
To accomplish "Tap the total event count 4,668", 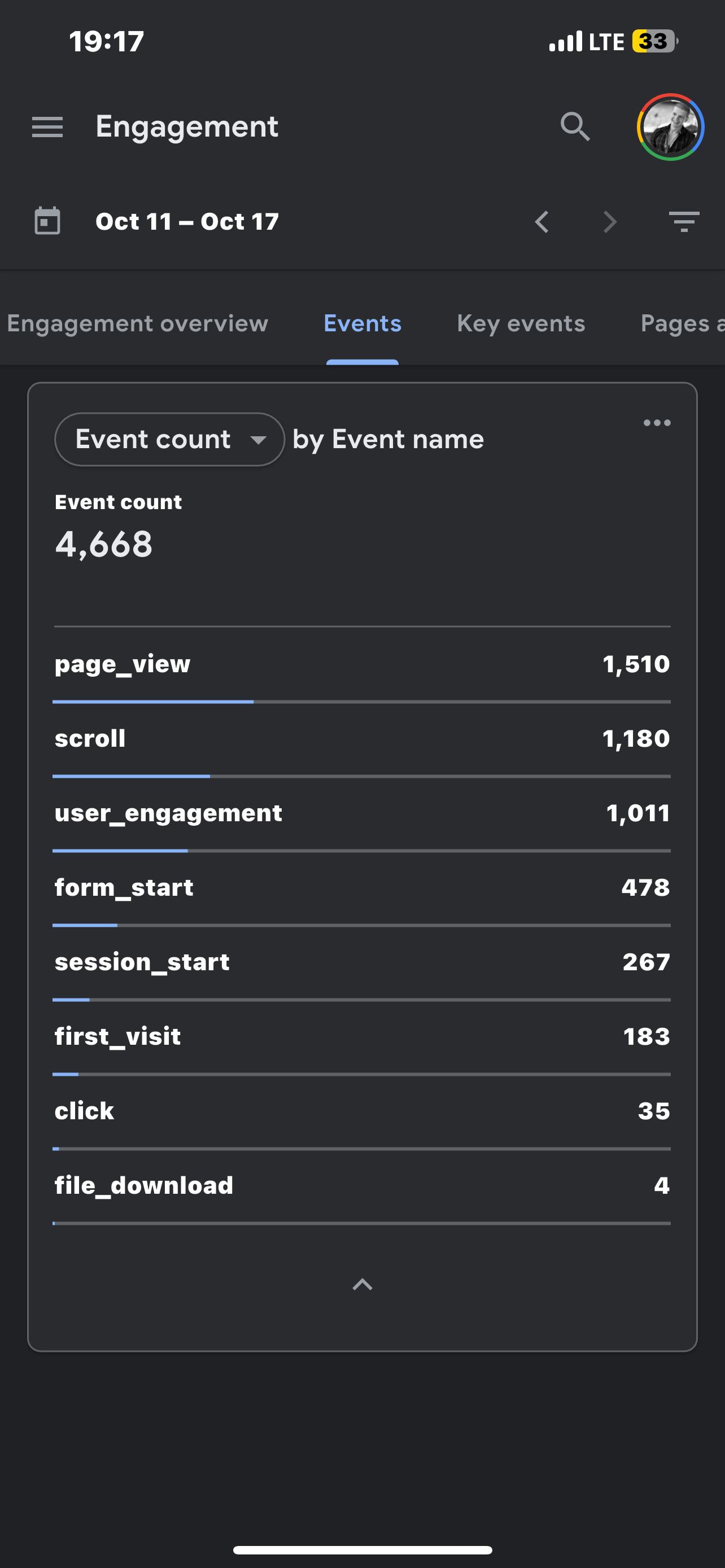I will 104,544.
